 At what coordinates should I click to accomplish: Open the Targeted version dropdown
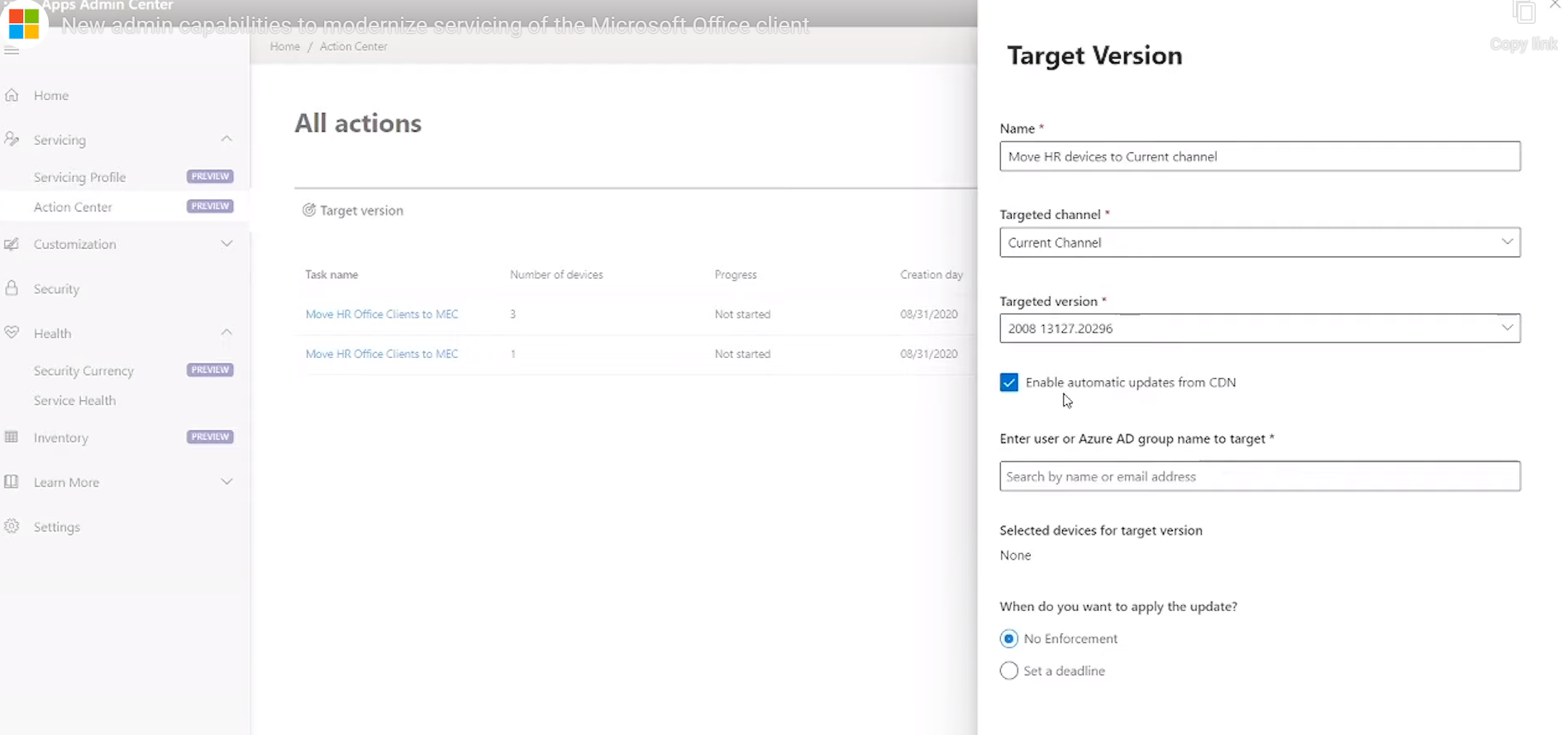(1260, 328)
